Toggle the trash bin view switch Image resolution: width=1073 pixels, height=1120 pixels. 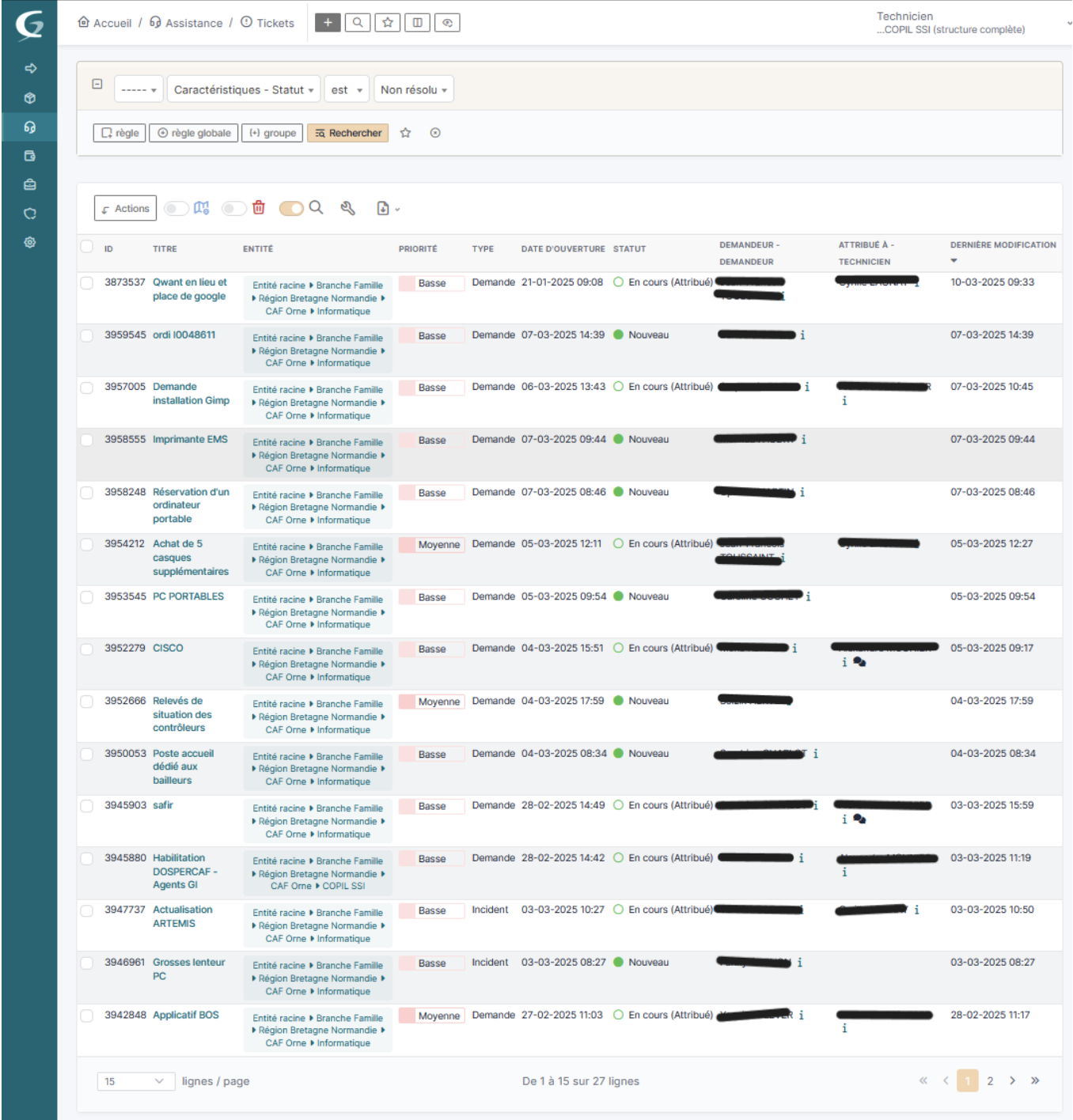click(x=233, y=208)
